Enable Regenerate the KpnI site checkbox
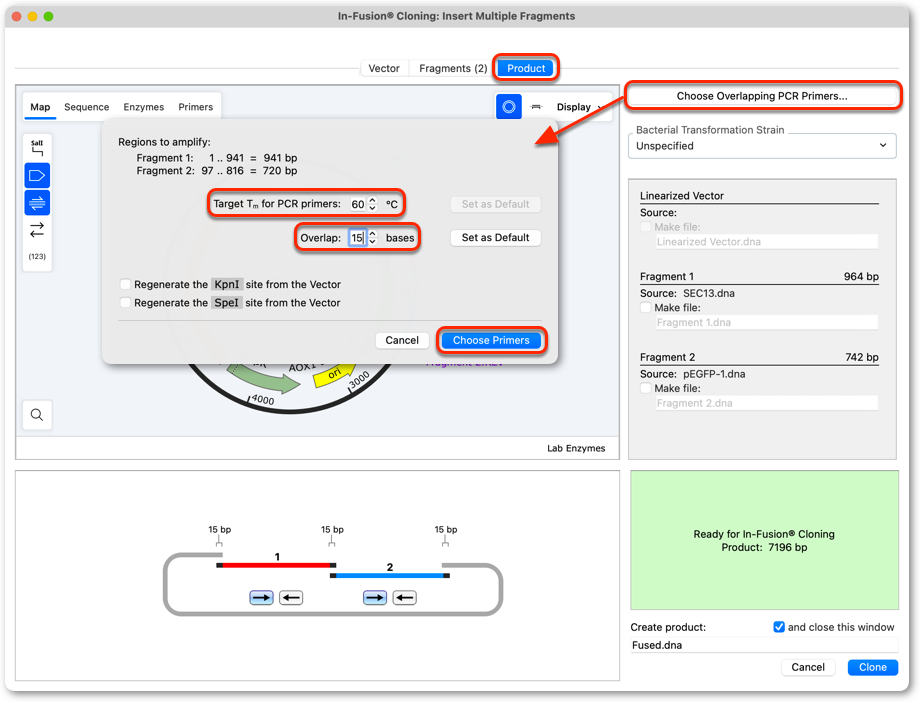Viewport: 920px width, 702px height. coord(125,284)
